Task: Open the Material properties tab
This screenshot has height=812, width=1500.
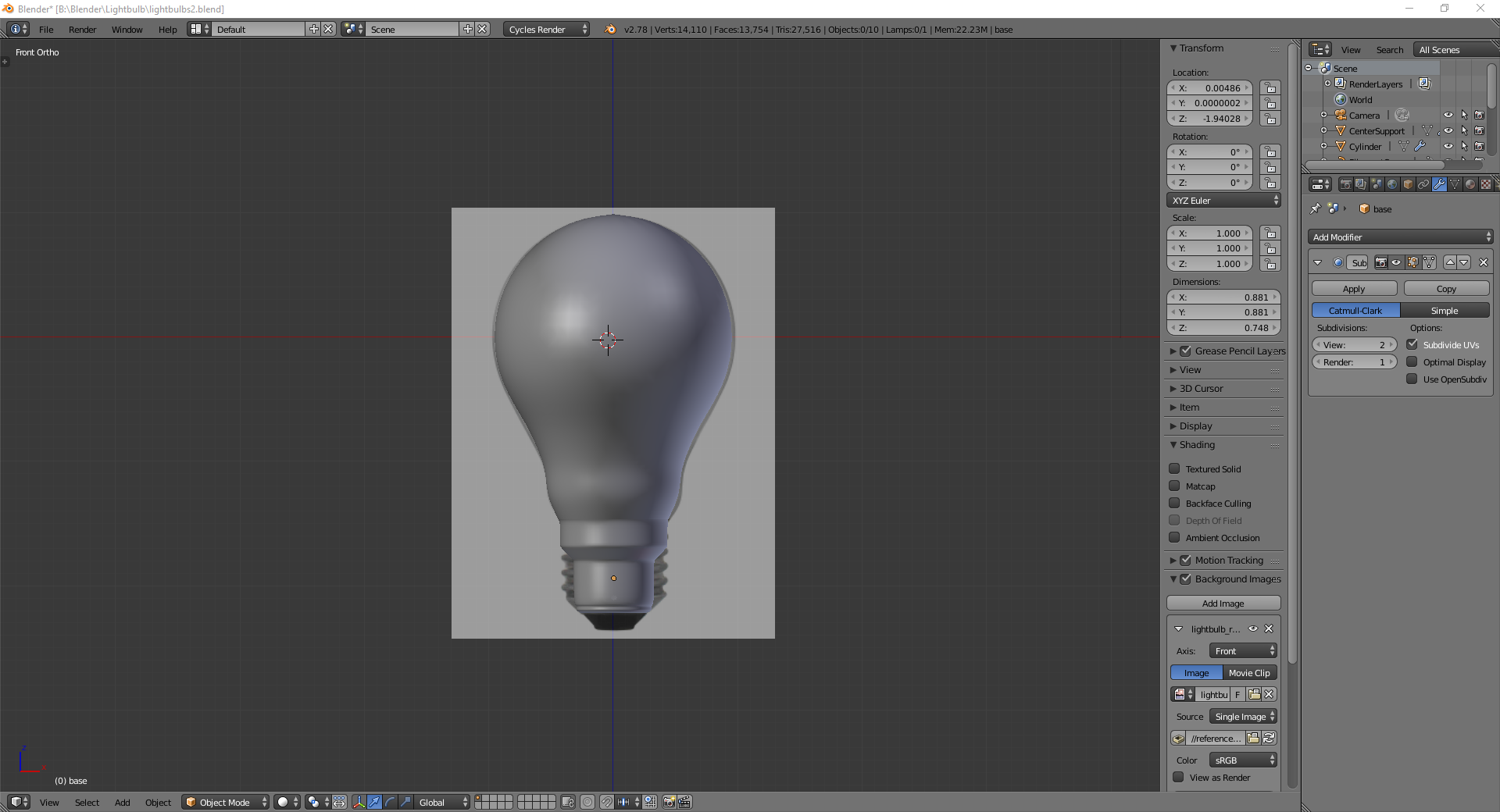Action: click(1470, 184)
